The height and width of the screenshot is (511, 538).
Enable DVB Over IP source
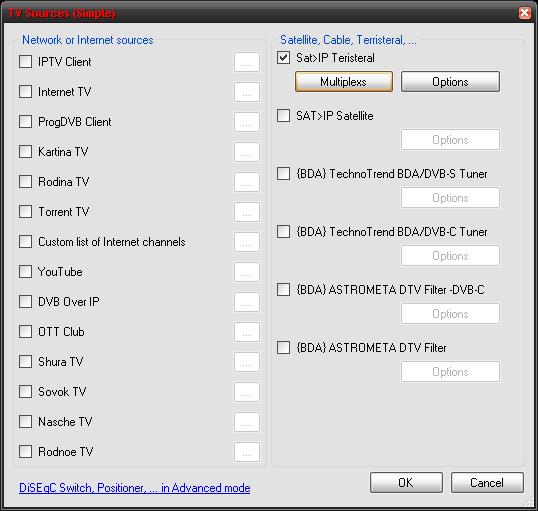(25, 301)
